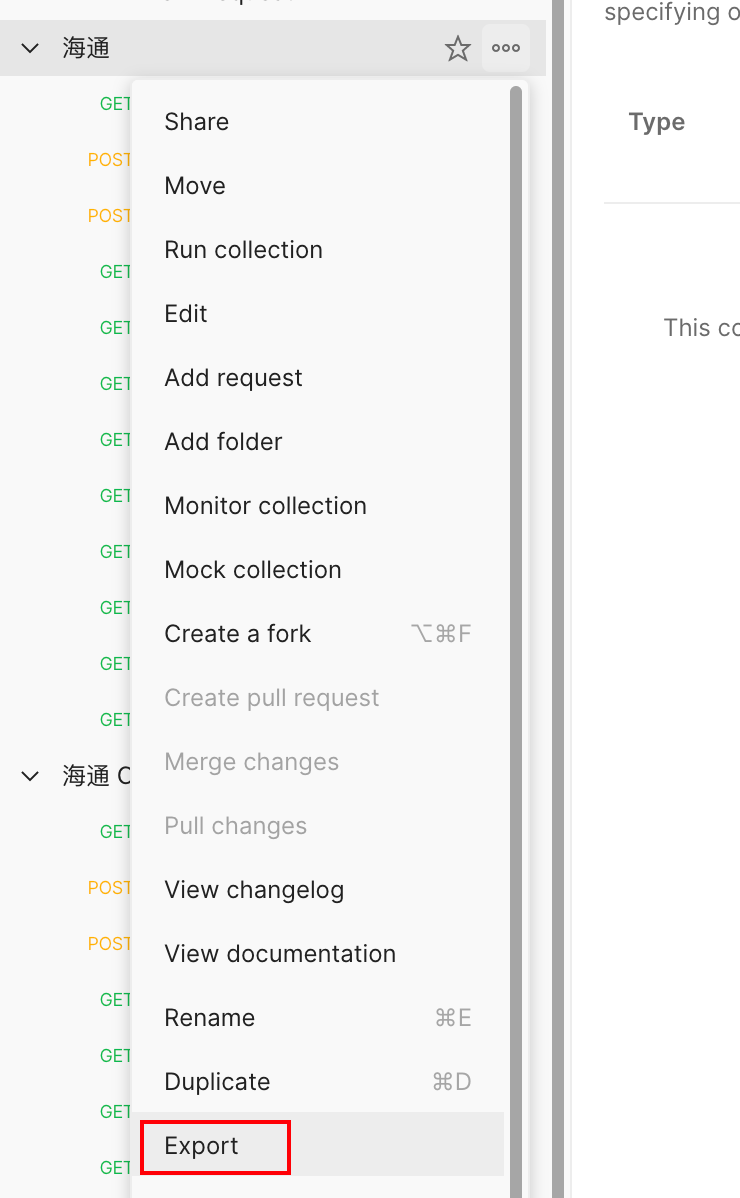740x1198 pixels.
Task: Choose Share from the menu
Action: coord(196,121)
